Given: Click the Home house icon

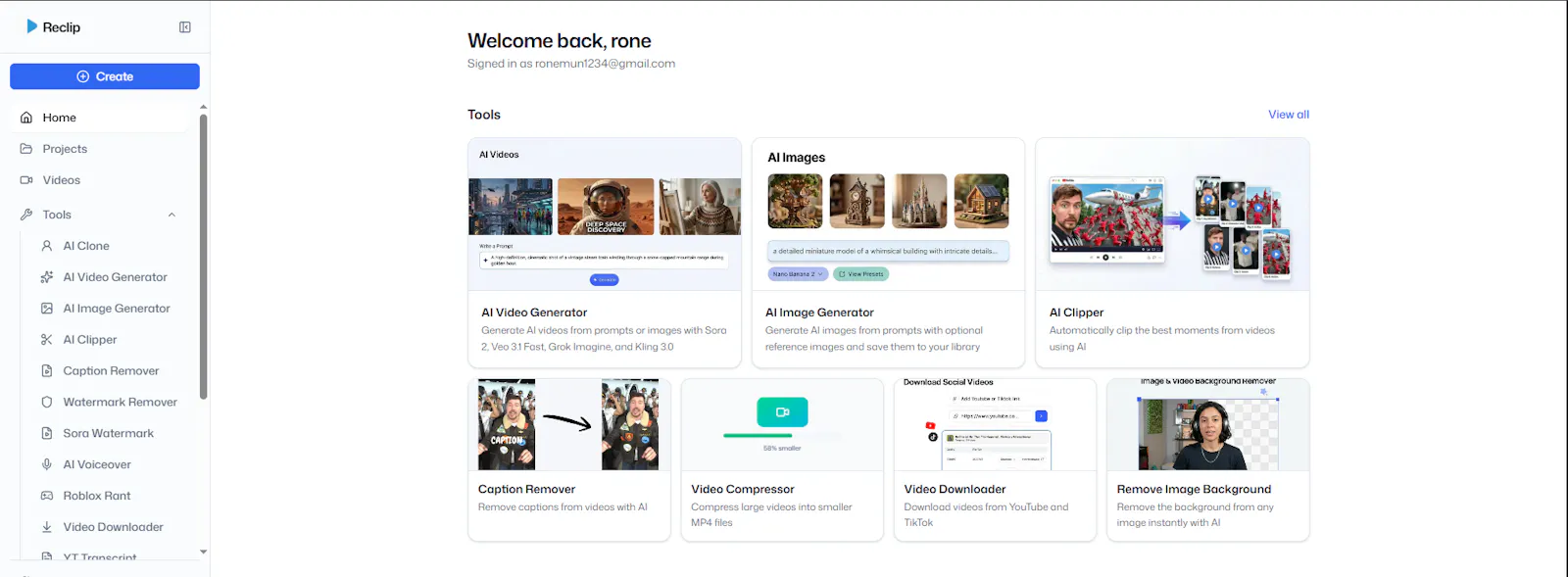Looking at the screenshot, I should click(26, 118).
